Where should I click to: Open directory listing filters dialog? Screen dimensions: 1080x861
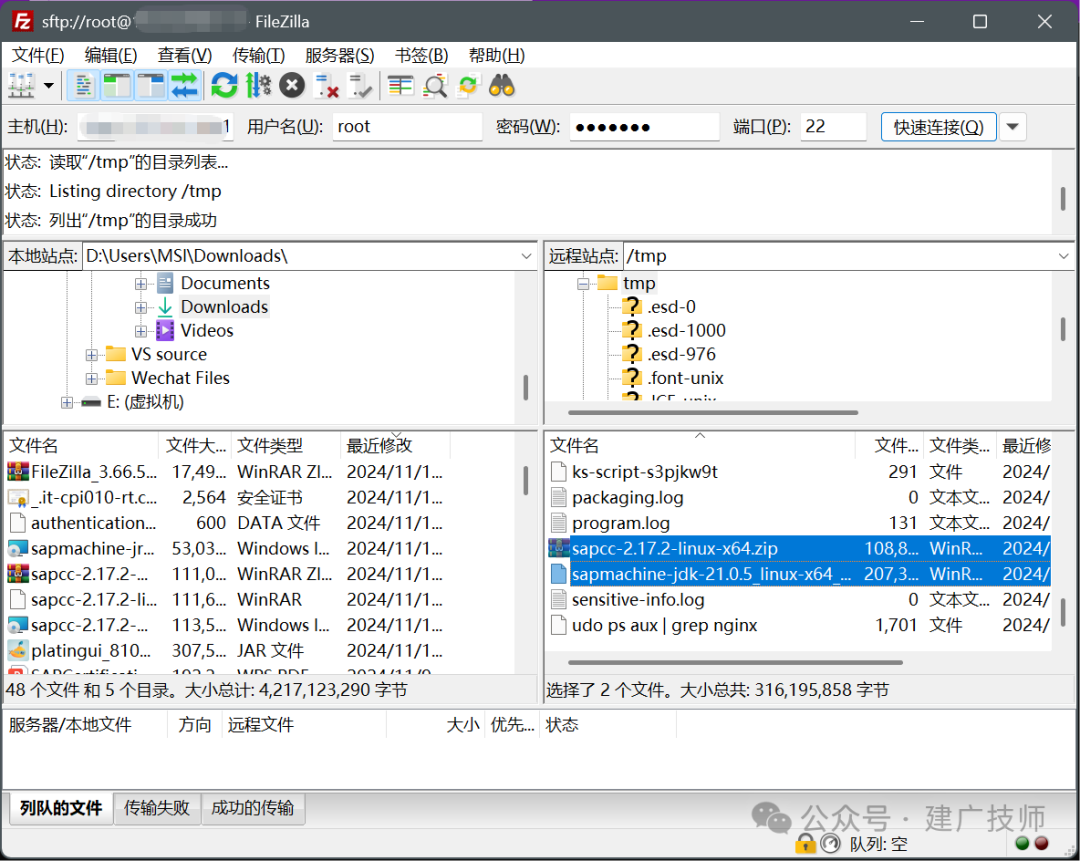400,86
